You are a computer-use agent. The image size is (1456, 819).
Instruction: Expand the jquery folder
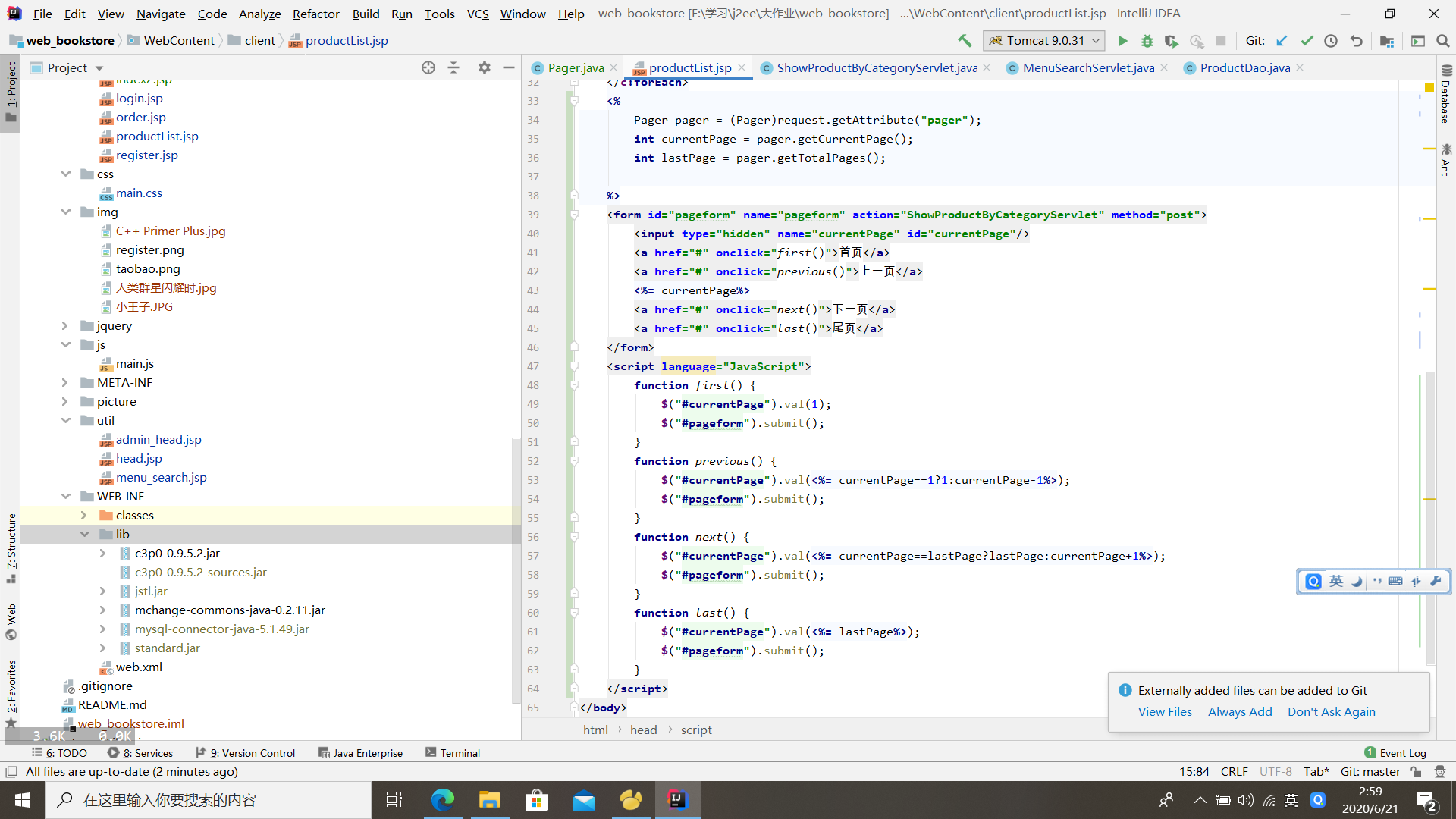click(x=66, y=326)
